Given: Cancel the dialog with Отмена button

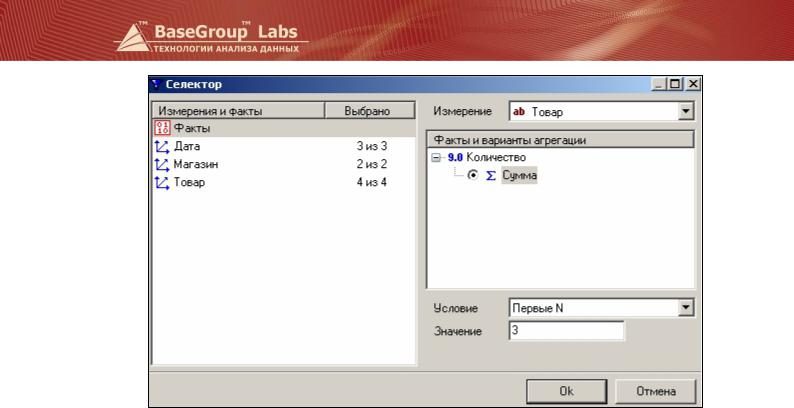Looking at the screenshot, I should [656, 391].
